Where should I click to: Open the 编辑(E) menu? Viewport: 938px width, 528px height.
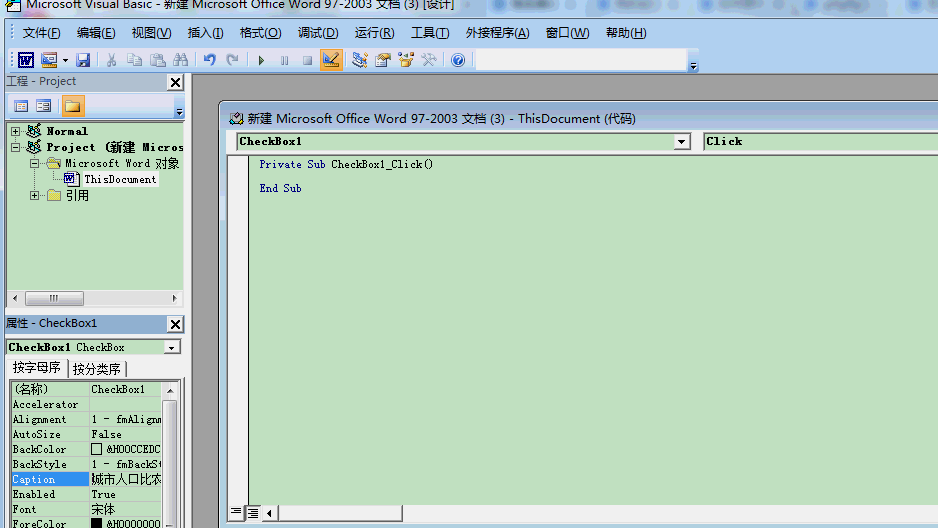[96, 33]
